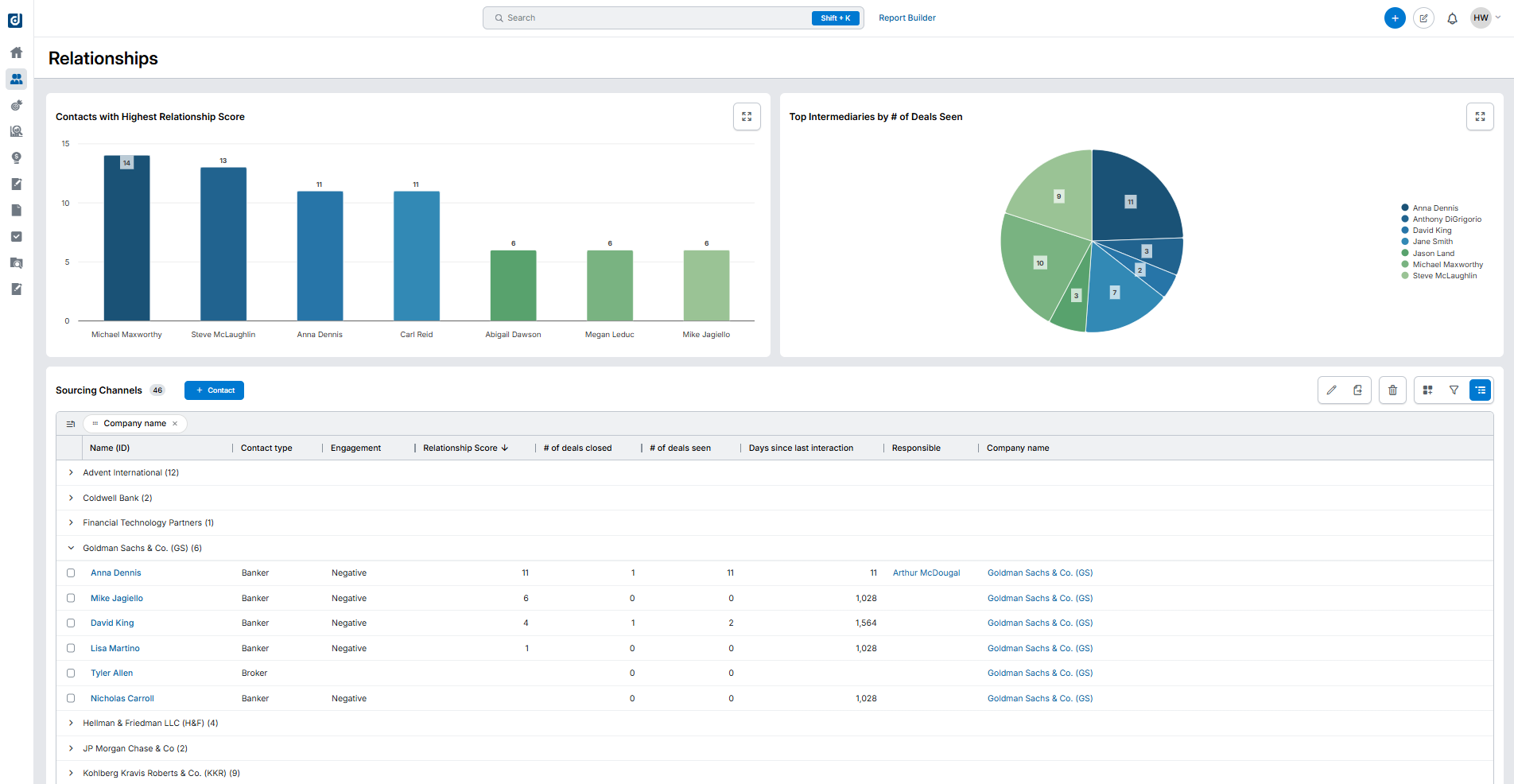Click the HW user avatar
1514x784 pixels.
click(1481, 18)
